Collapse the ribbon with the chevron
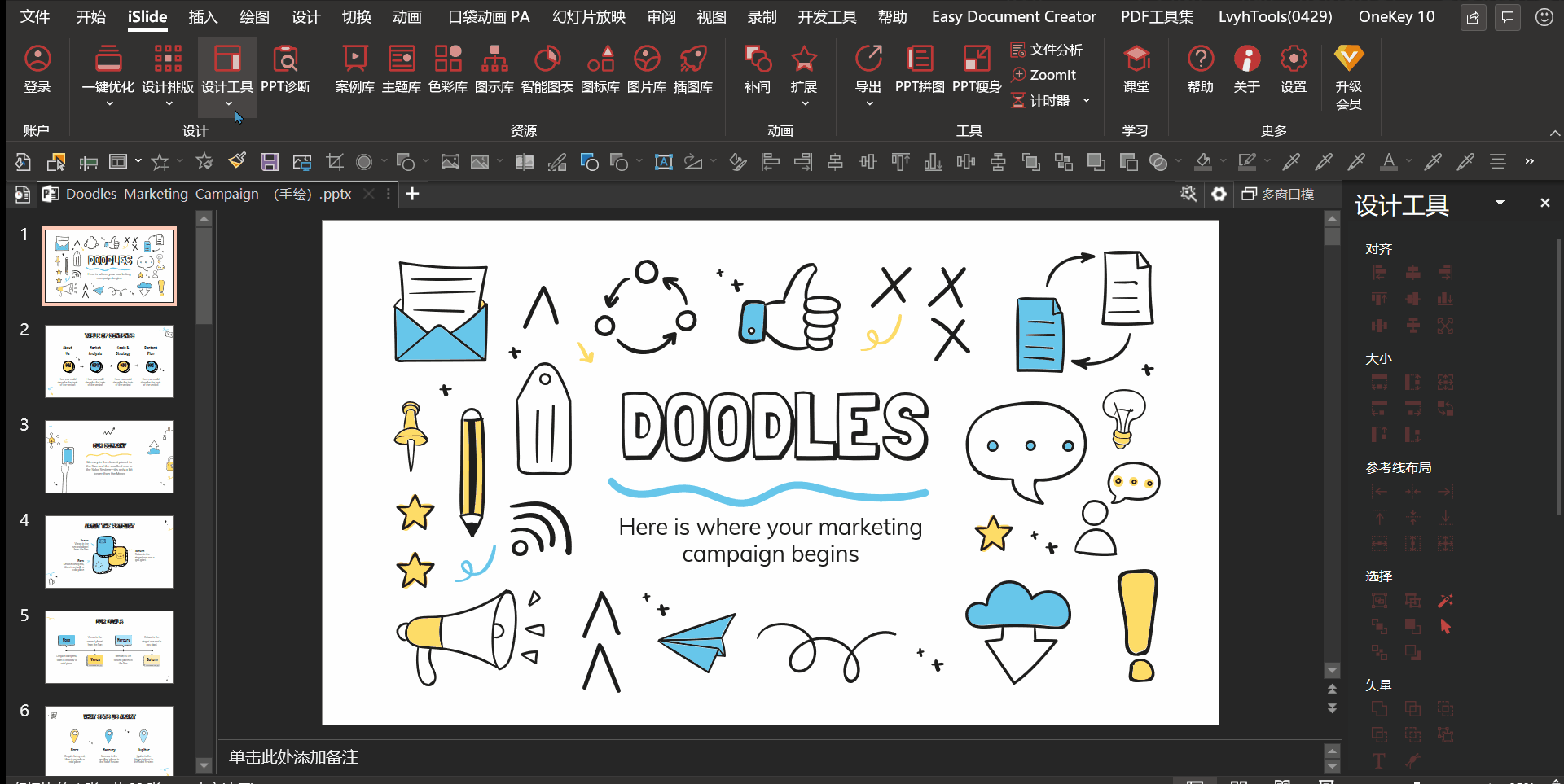The height and width of the screenshot is (784, 1564). (x=1554, y=133)
